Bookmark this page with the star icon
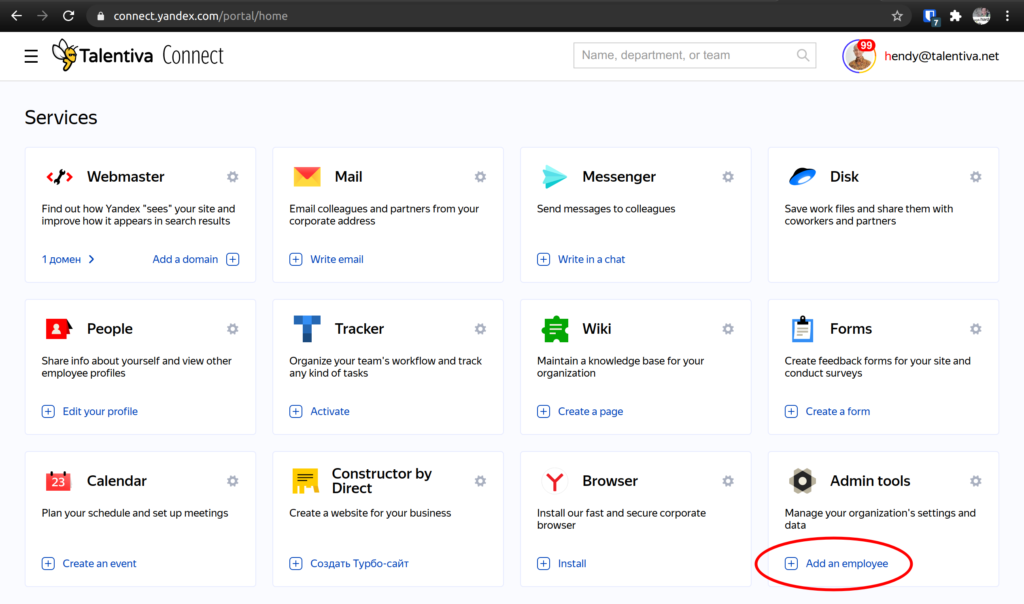Image resolution: width=1024 pixels, height=604 pixels. click(x=897, y=16)
